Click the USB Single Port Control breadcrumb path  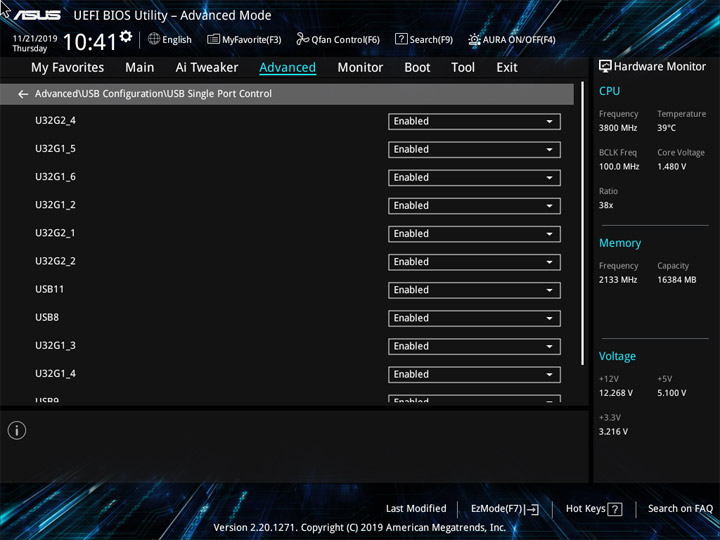point(153,94)
